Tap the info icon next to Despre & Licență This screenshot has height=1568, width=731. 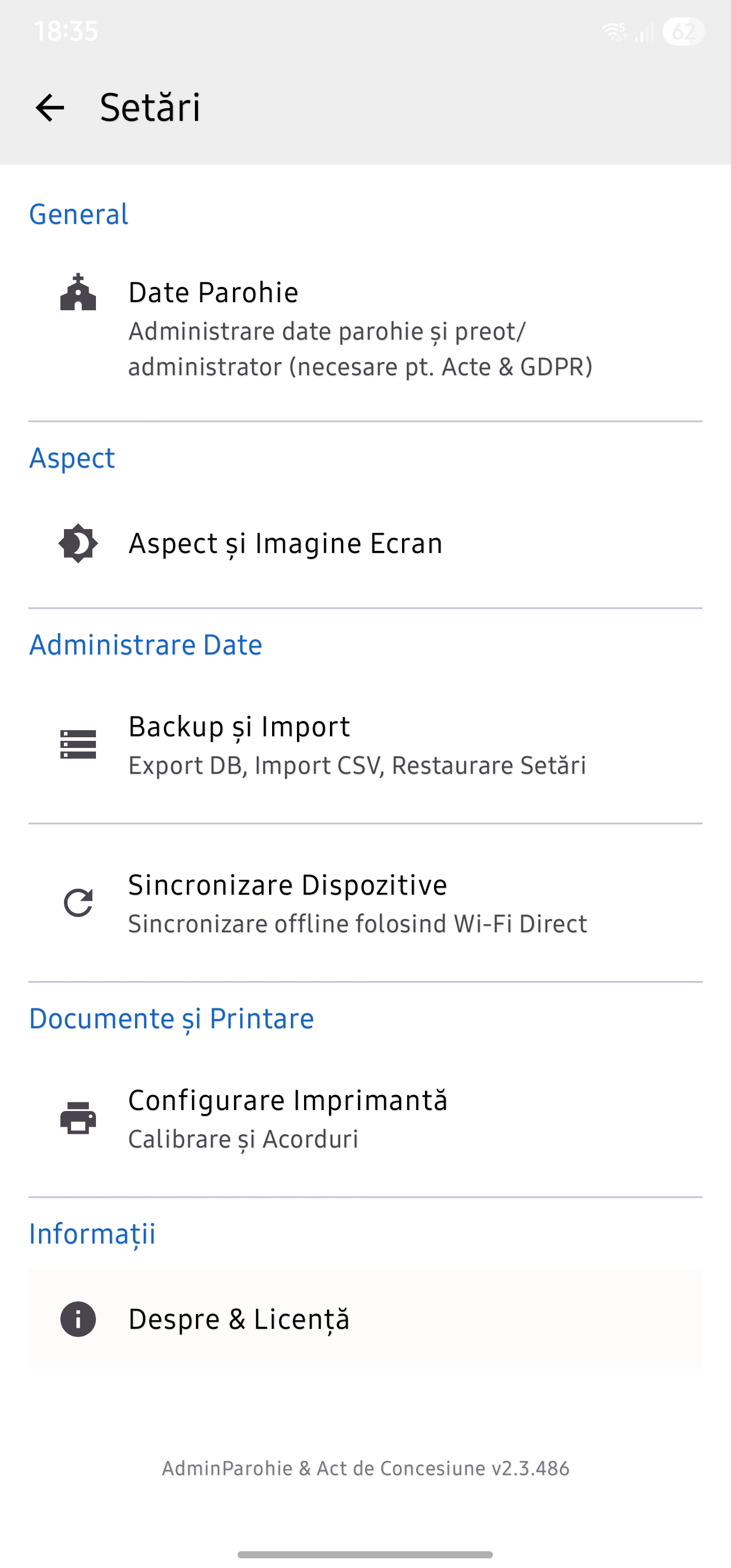point(78,1319)
